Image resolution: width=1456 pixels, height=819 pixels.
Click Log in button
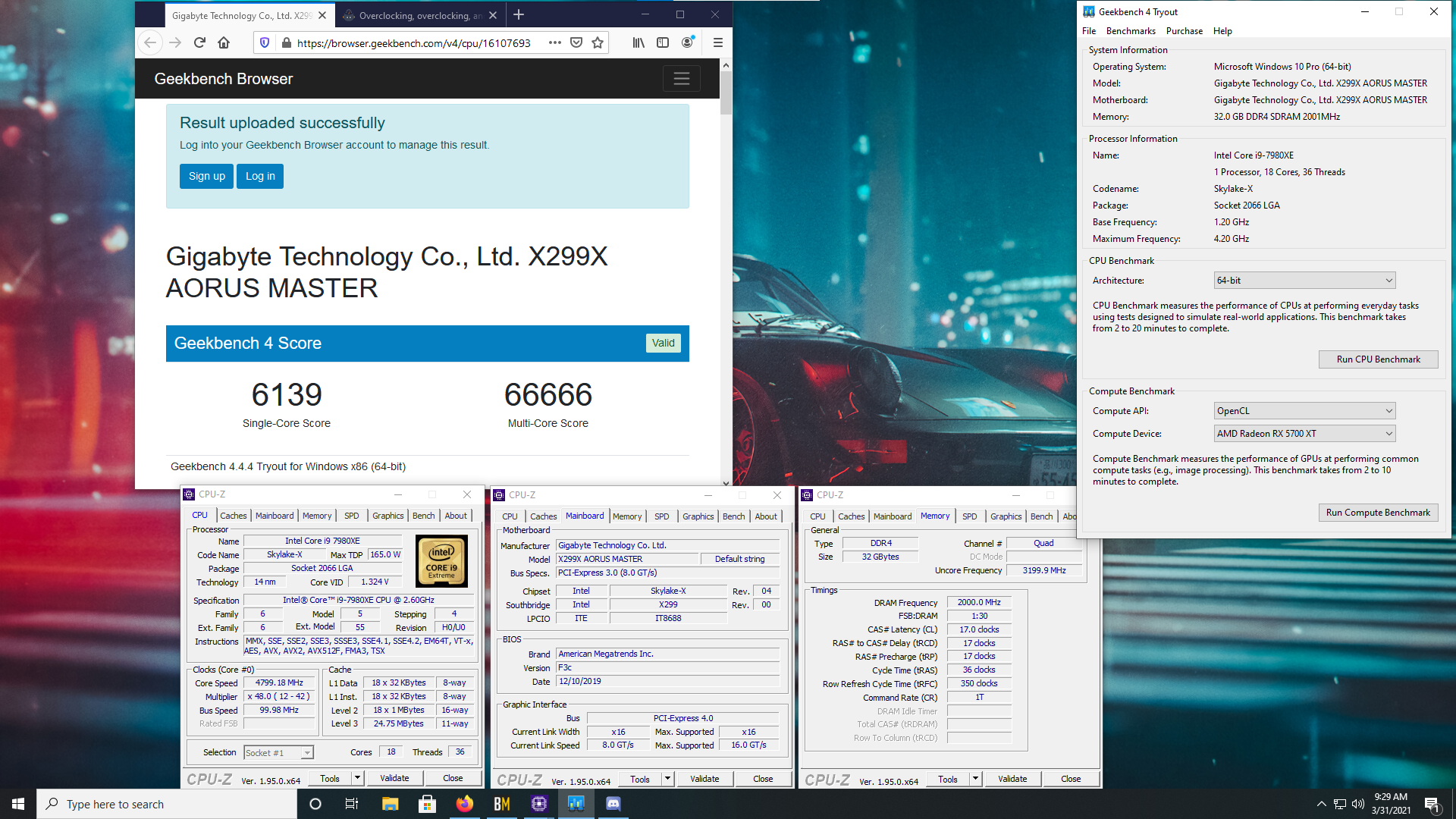pyautogui.click(x=260, y=176)
